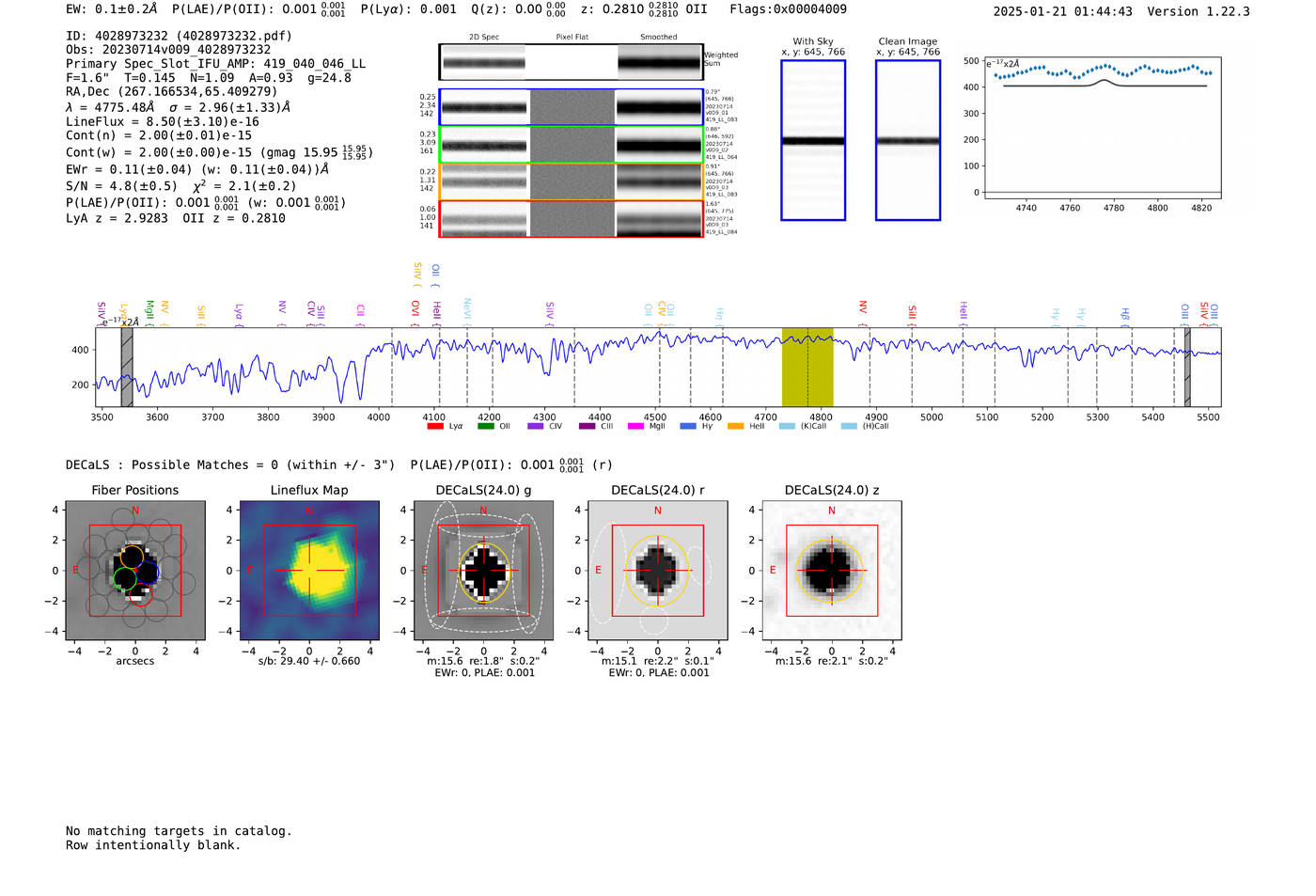Viewport: 1316px width, 896px height.
Task: Open the DECaLS(24.0) r image
Action: tap(657, 571)
